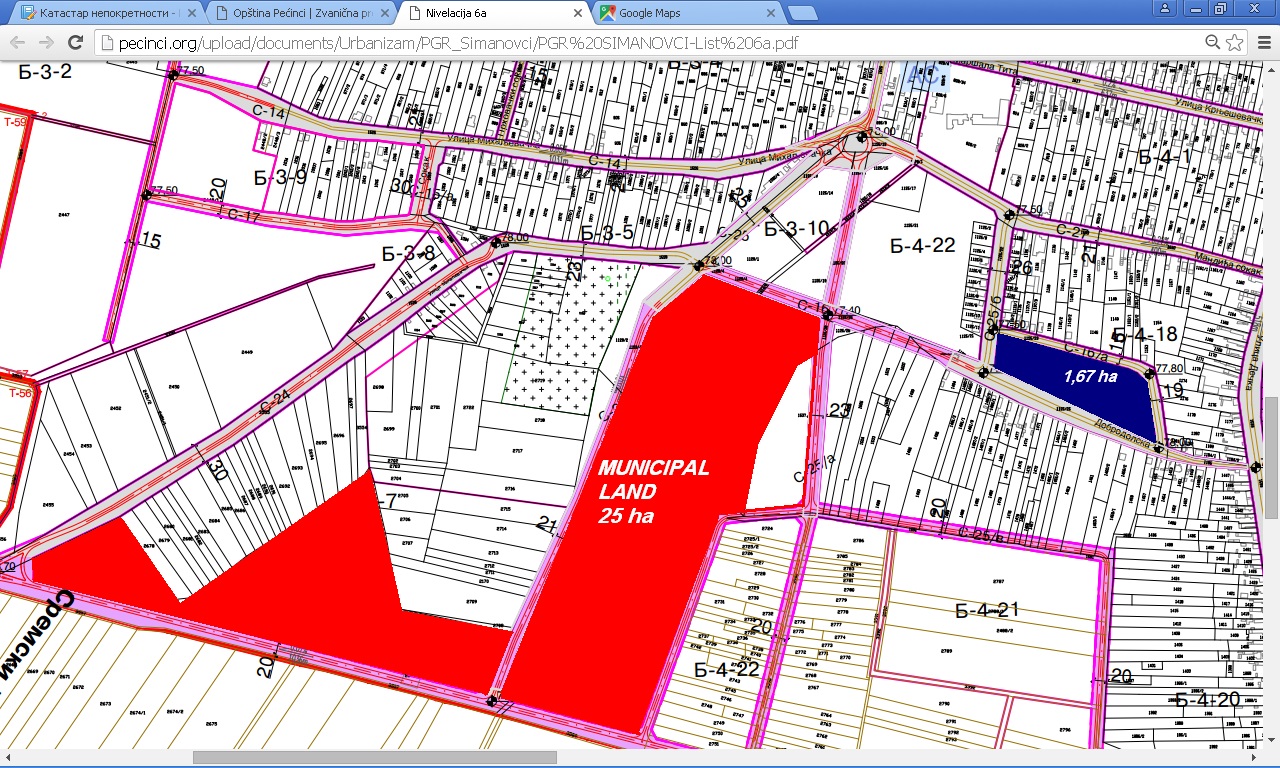Viewport: 1280px width, 768px height.
Task: Click the horizontal scrollbar thumb
Action: coord(374,758)
